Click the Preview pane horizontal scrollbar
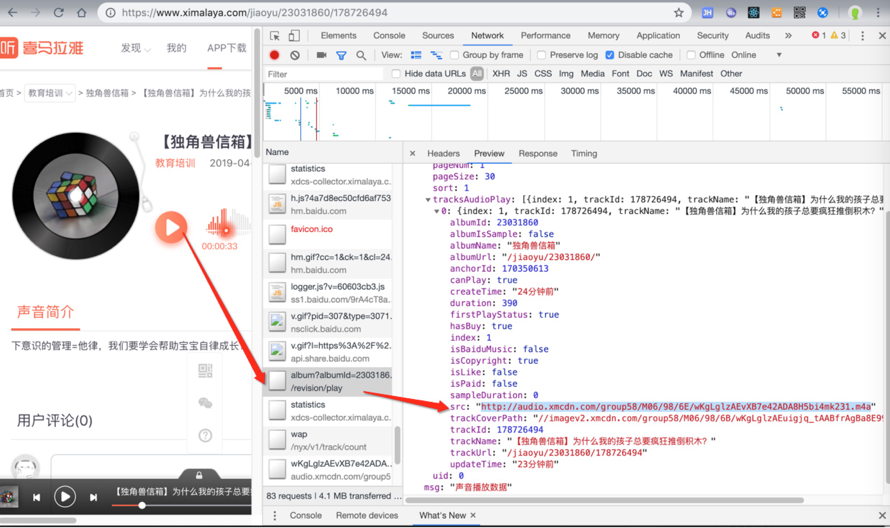This screenshot has width=890, height=528. coord(604,500)
